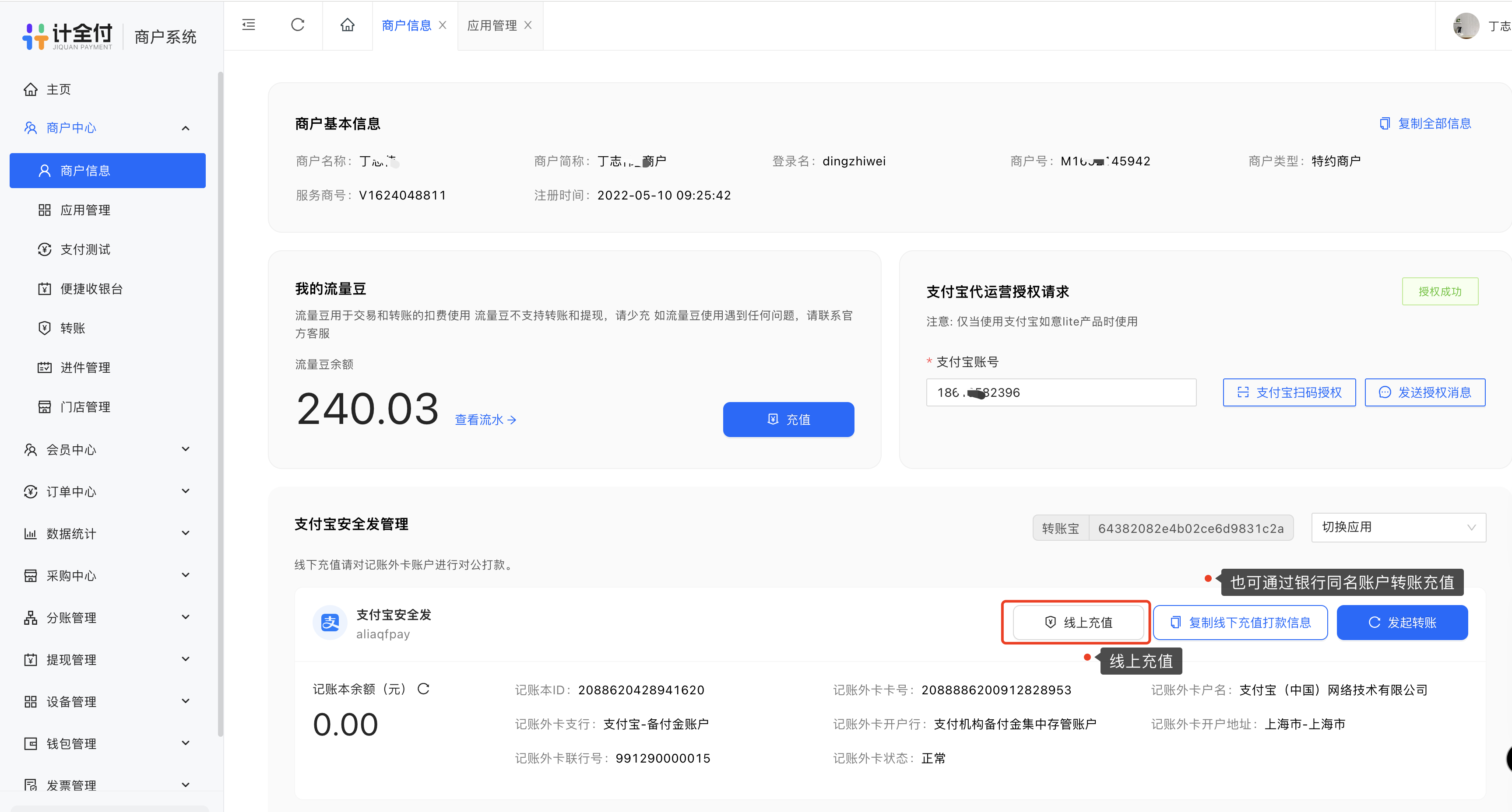
Task: Expand the 数据统计 menu group
Action: point(108,533)
